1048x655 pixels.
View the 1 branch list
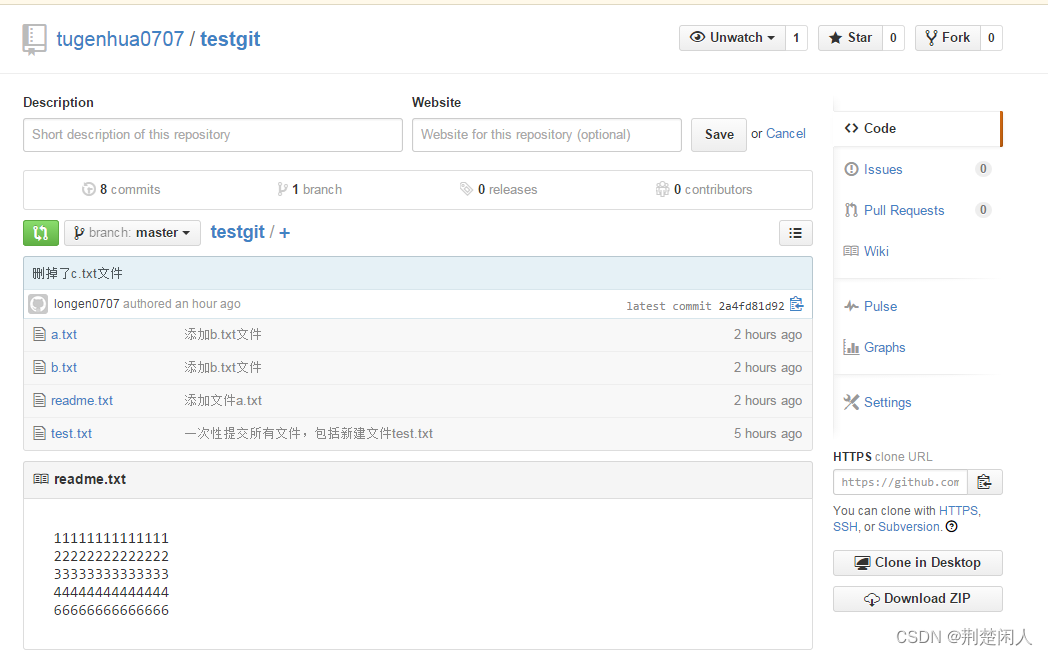pos(309,189)
